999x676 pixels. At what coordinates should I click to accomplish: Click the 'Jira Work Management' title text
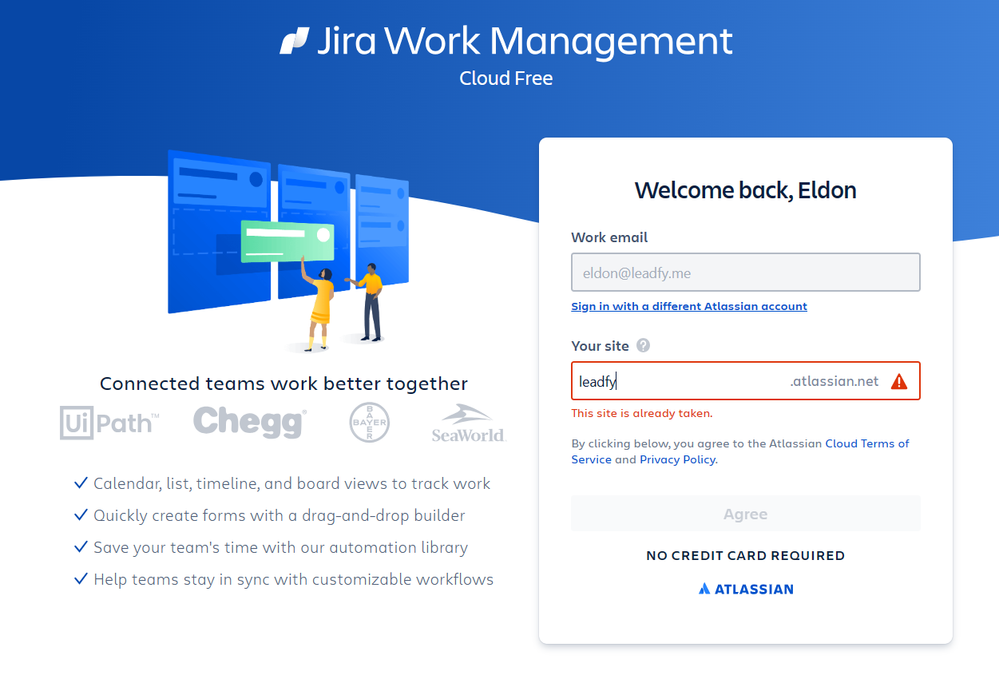click(x=525, y=41)
